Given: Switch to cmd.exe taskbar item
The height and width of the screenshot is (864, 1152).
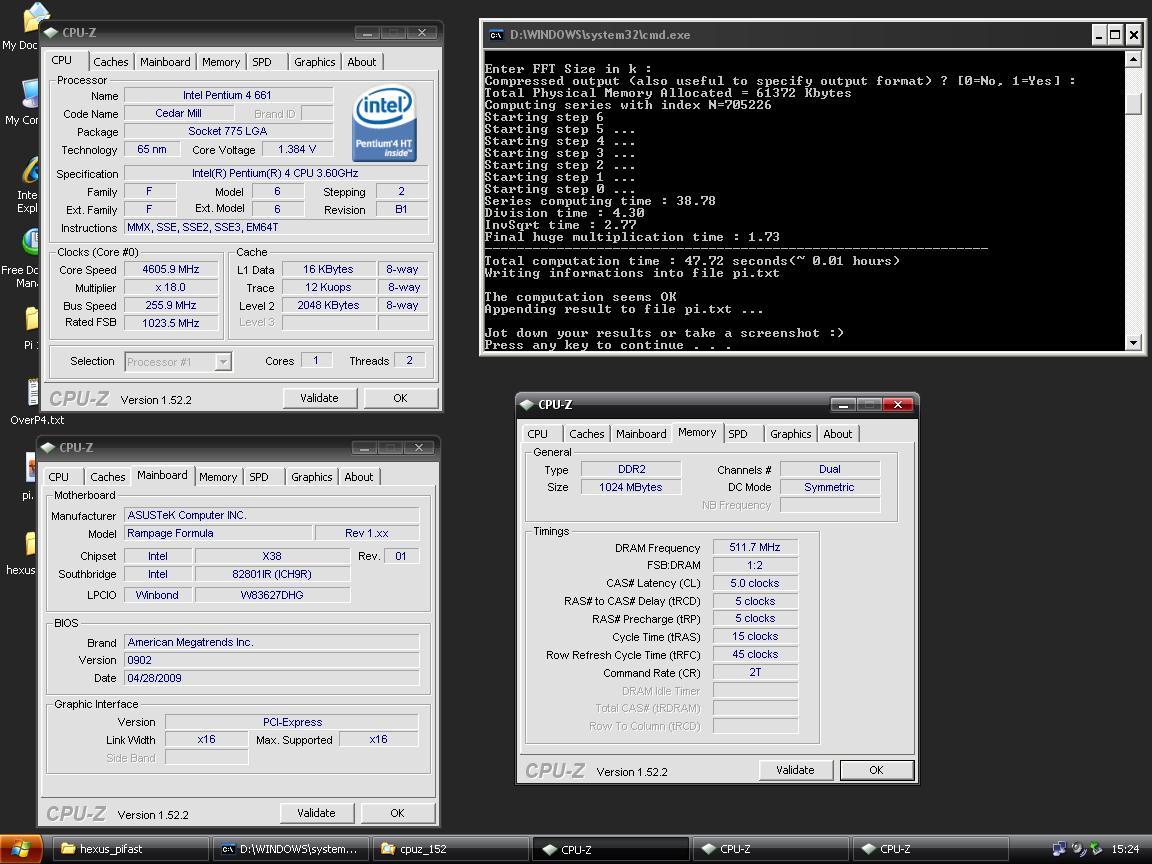Looking at the screenshot, I should tap(292, 849).
